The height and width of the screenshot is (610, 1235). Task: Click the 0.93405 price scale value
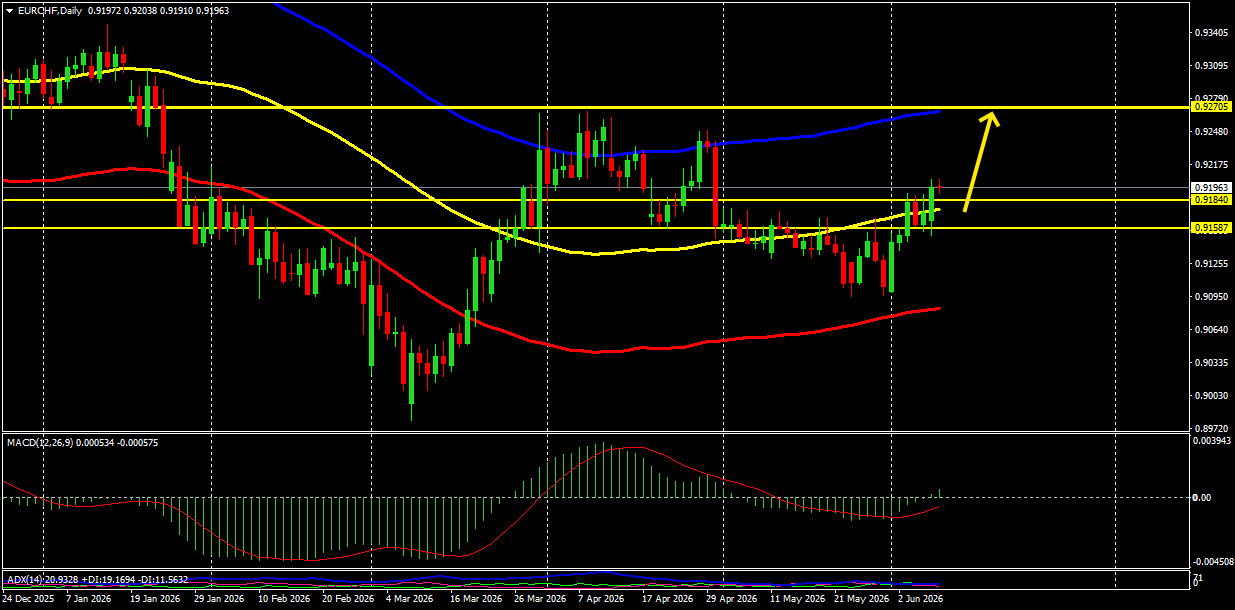click(x=1210, y=33)
